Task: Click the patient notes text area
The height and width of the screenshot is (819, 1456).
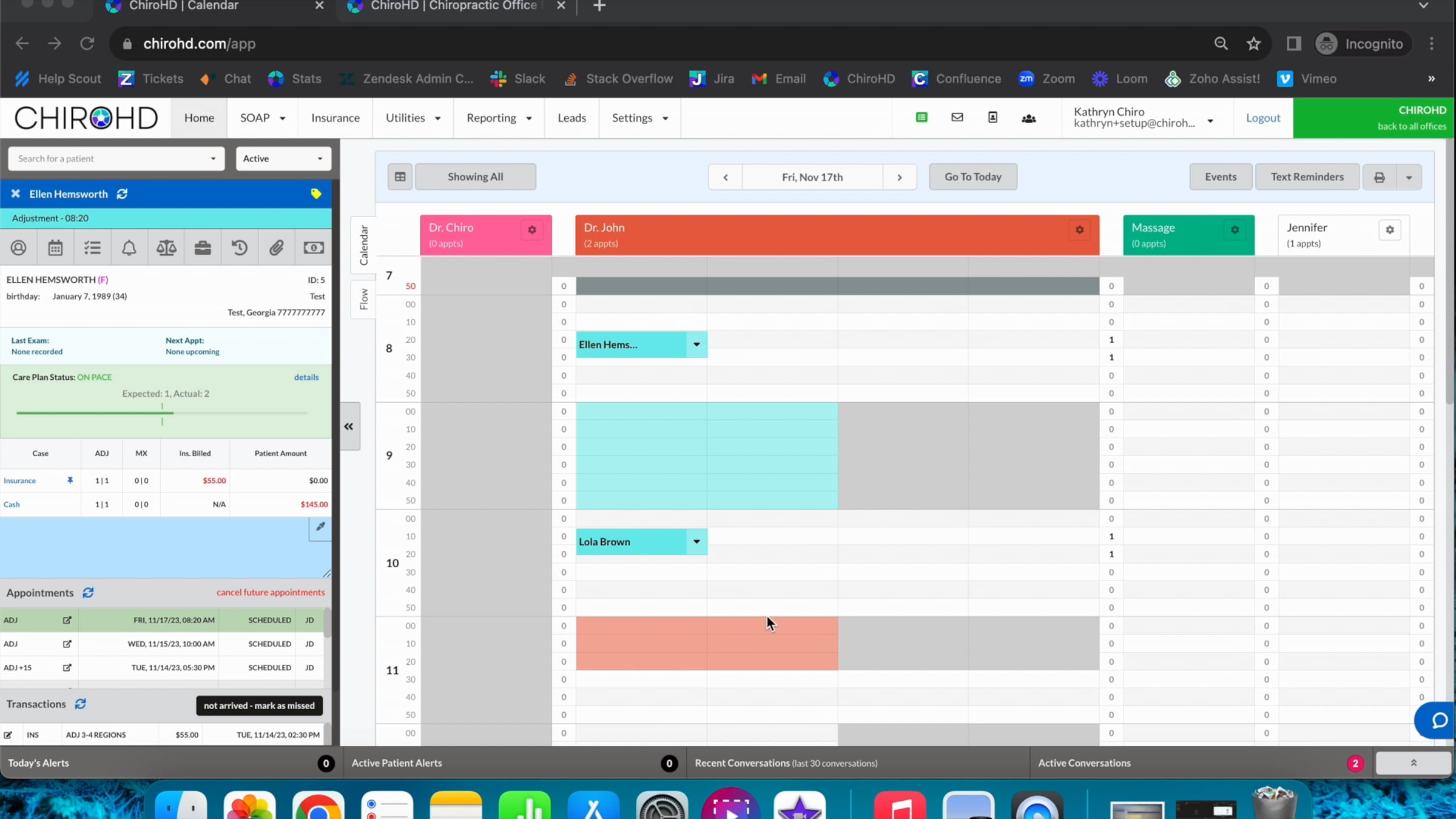Action: [x=166, y=548]
